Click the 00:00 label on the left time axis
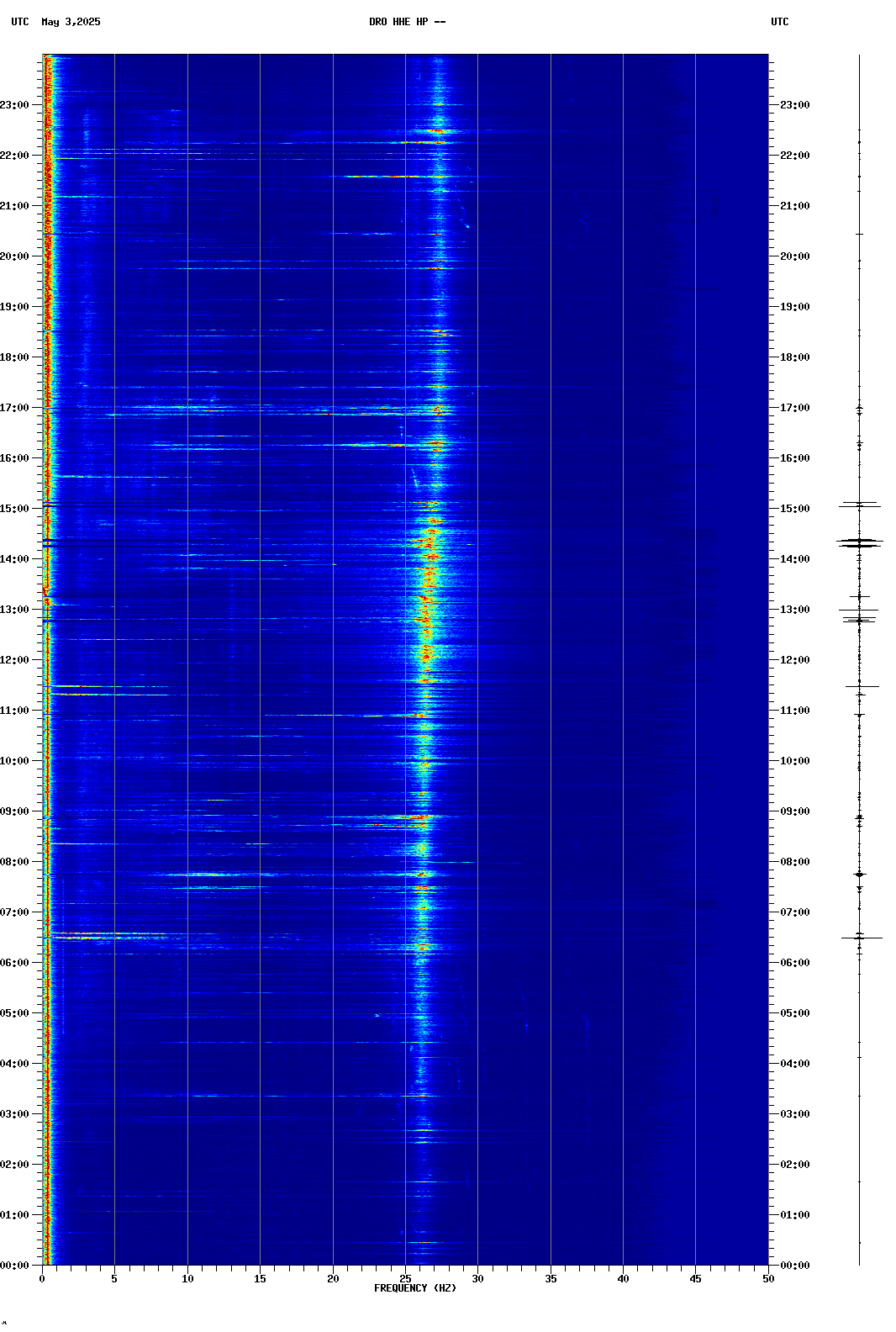896x1332 pixels. click(x=14, y=1266)
